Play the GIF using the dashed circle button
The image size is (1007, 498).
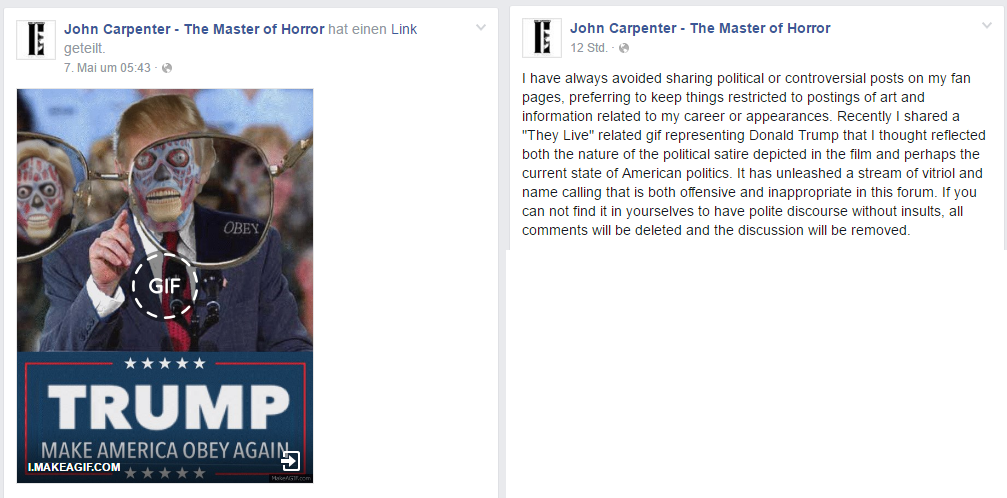(164, 285)
